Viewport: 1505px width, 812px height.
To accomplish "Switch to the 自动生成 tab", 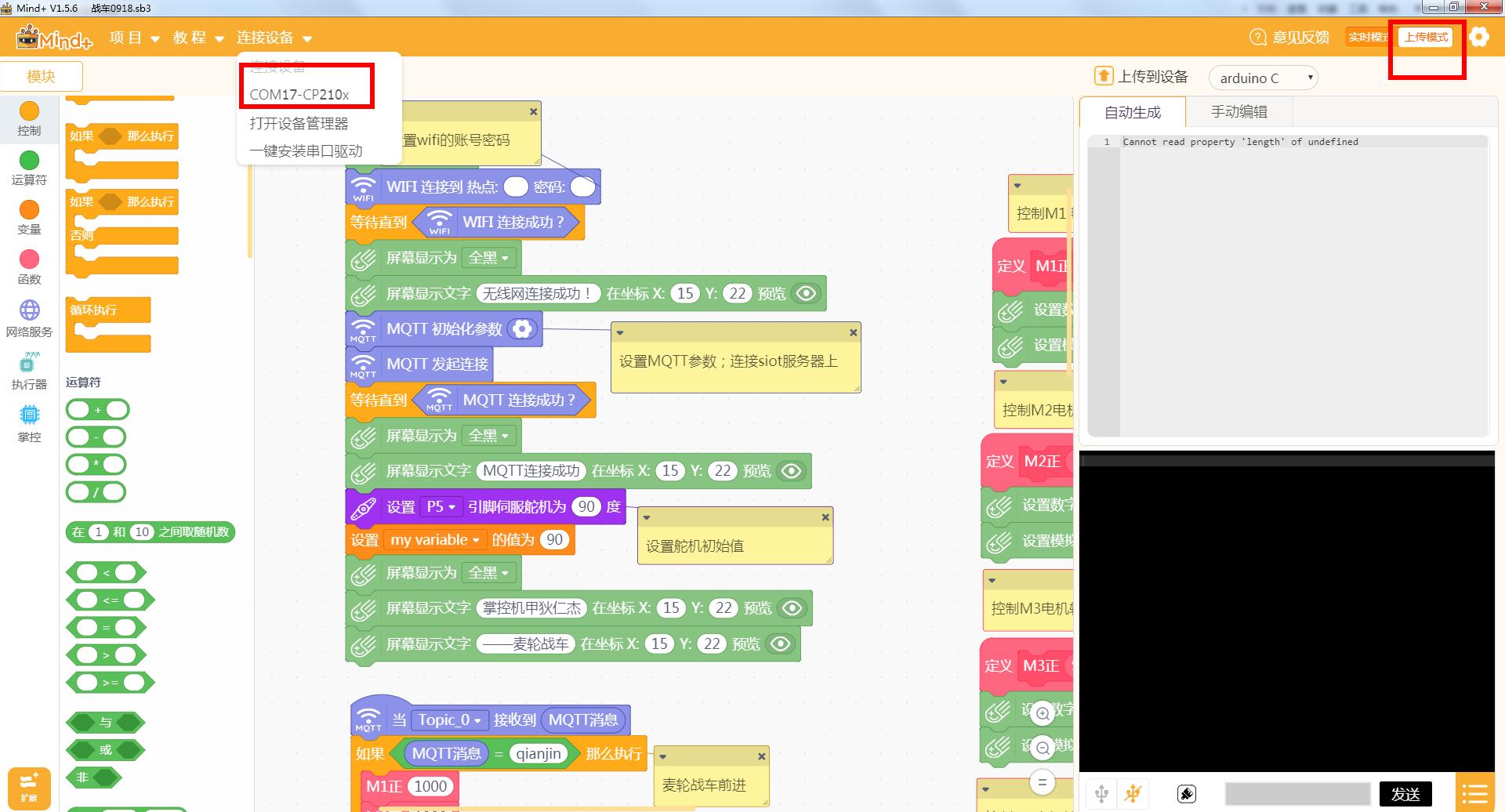I will pyautogui.click(x=1133, y=112).
